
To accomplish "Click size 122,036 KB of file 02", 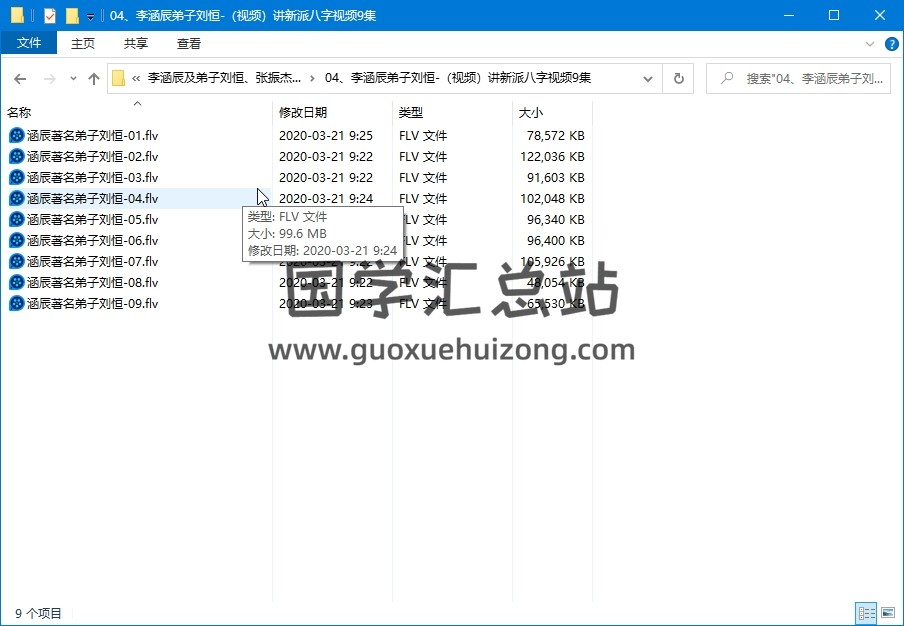I will (552, 156).
